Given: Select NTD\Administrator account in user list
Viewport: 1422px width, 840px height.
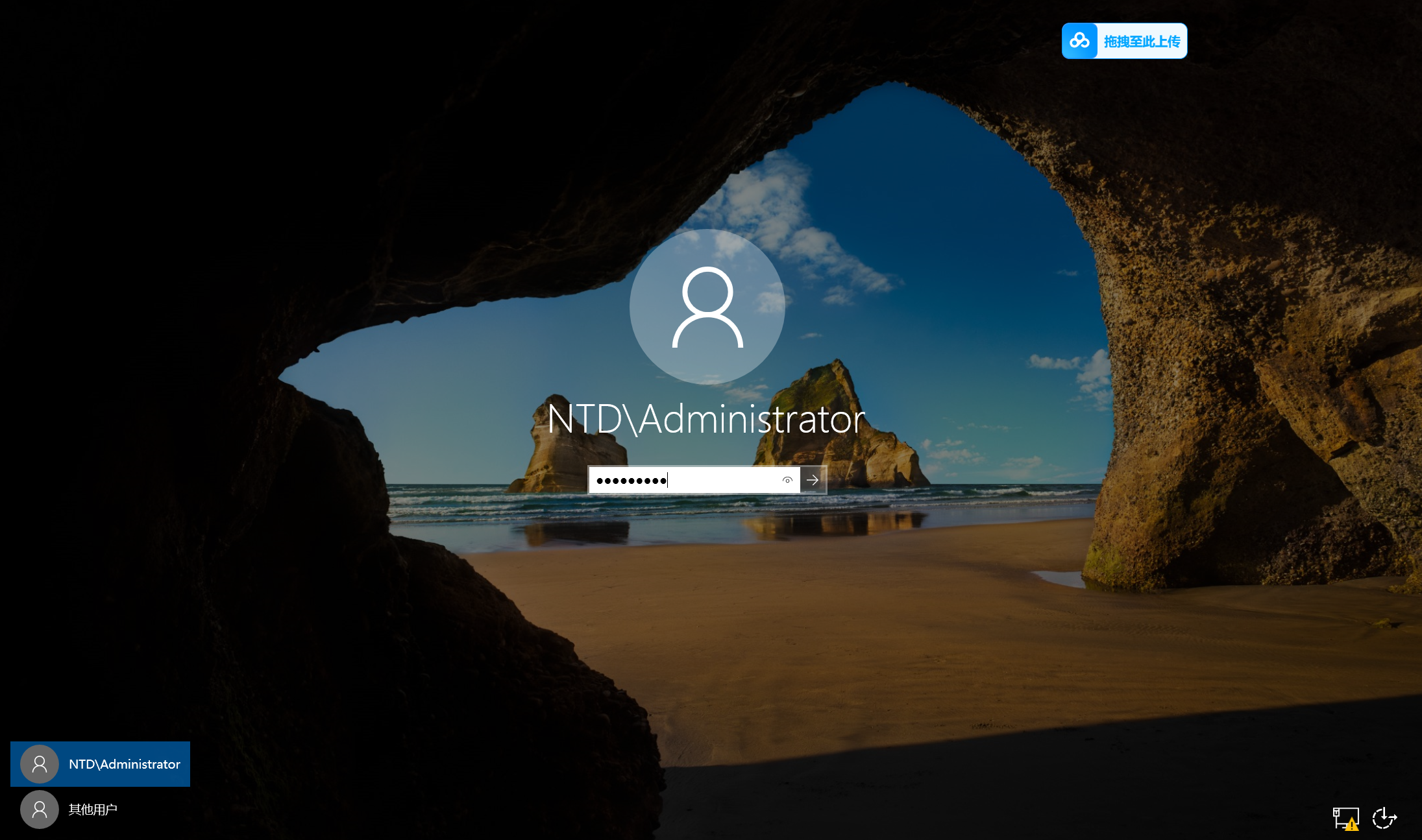Looking at the screenshot, I should [x=101, y=764].
